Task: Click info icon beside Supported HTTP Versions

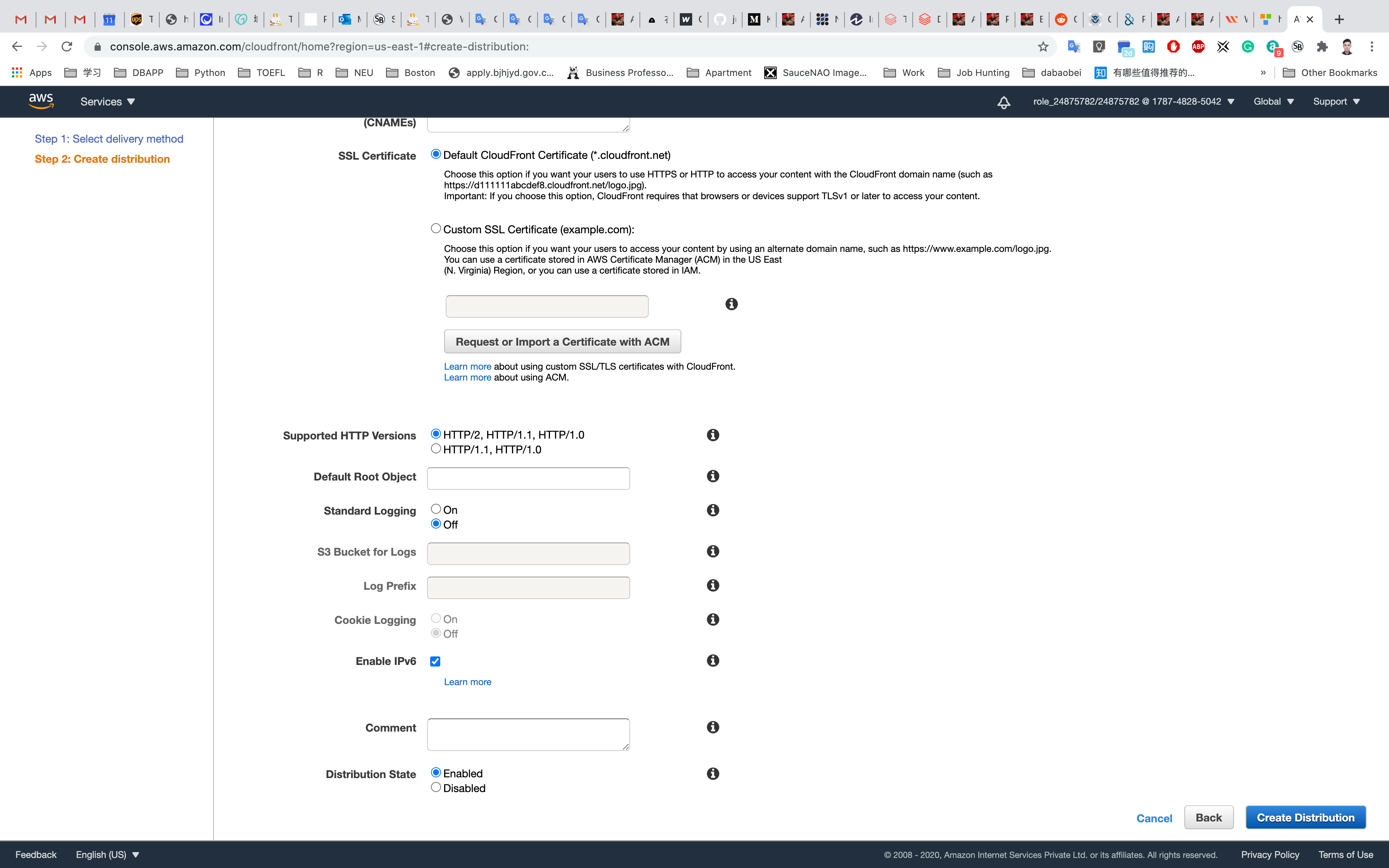Action: pos(713,435)
